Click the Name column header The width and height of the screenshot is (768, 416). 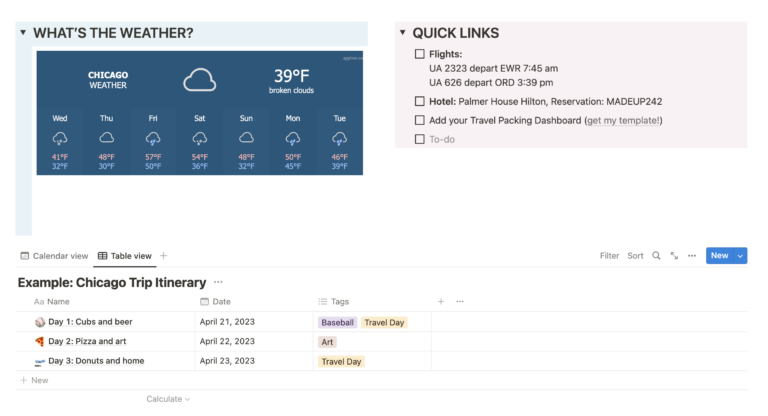(x=51, y=301)
